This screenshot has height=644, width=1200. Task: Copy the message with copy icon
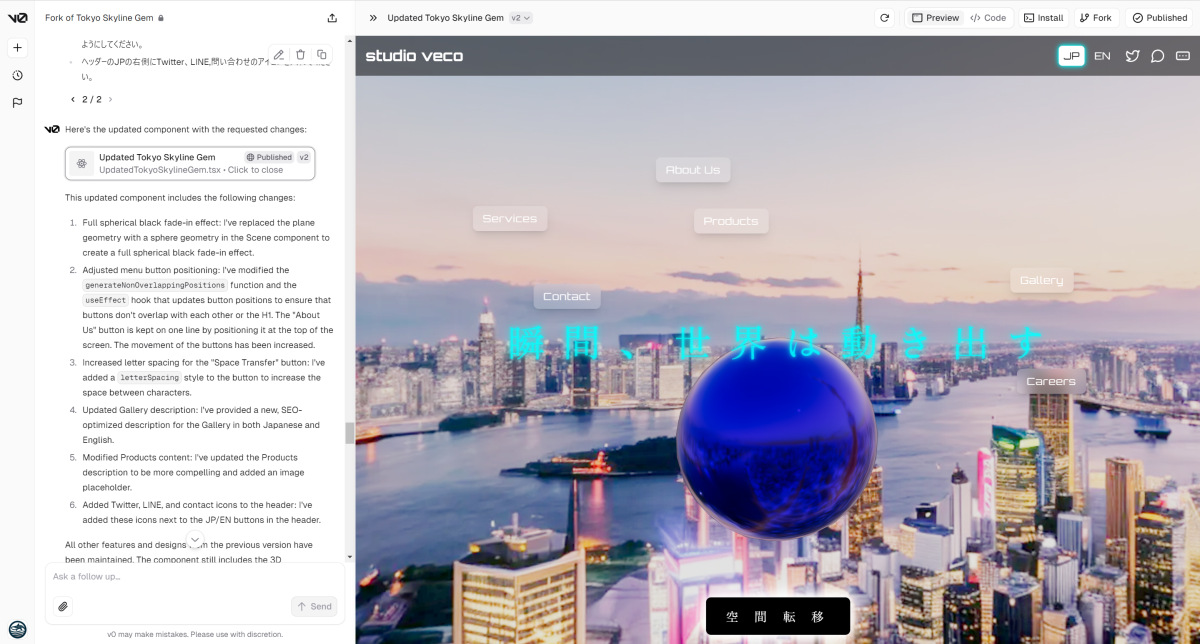click(x=321, y=55)
